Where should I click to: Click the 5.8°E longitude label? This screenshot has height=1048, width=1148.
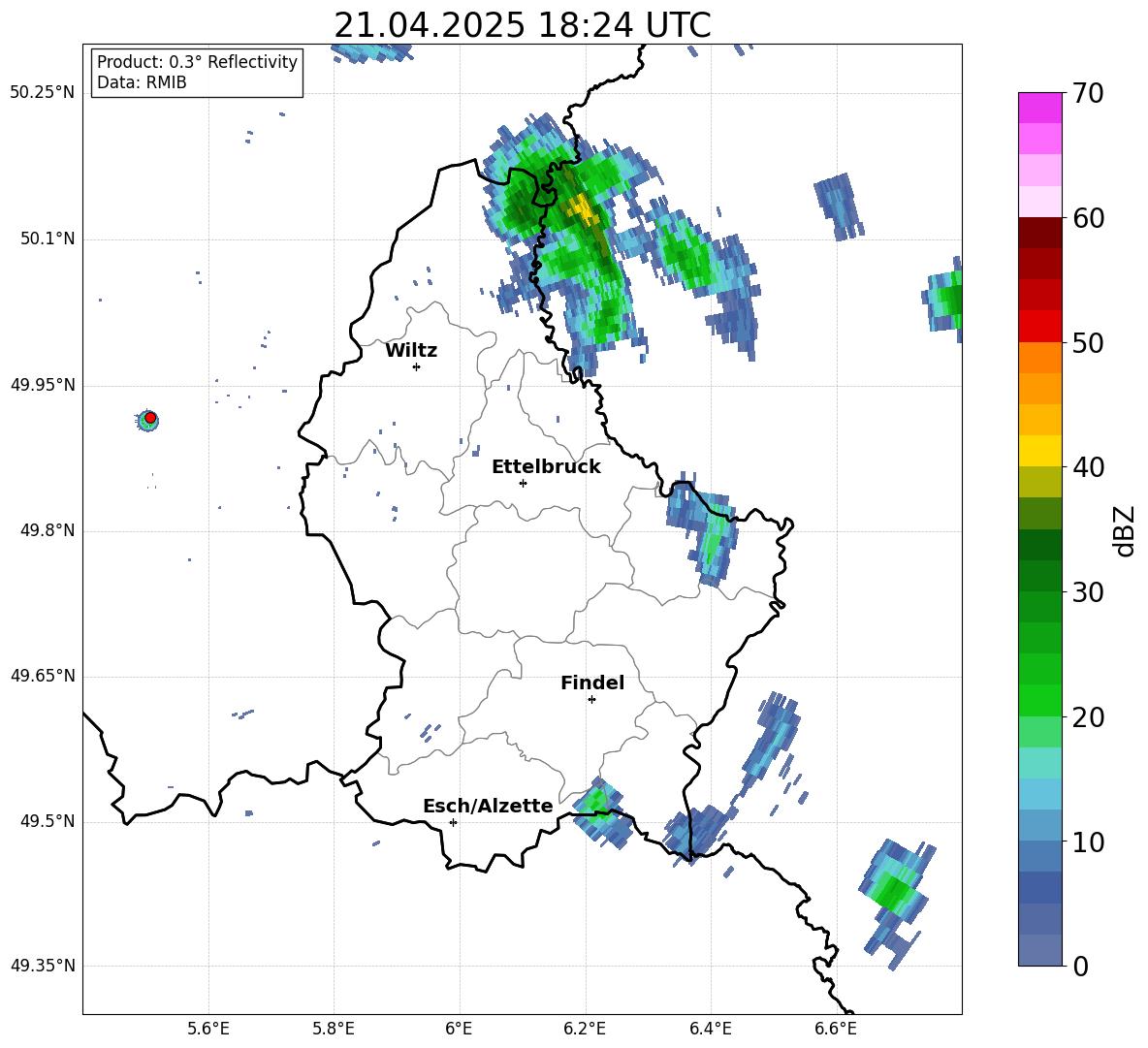(334, 1030)
